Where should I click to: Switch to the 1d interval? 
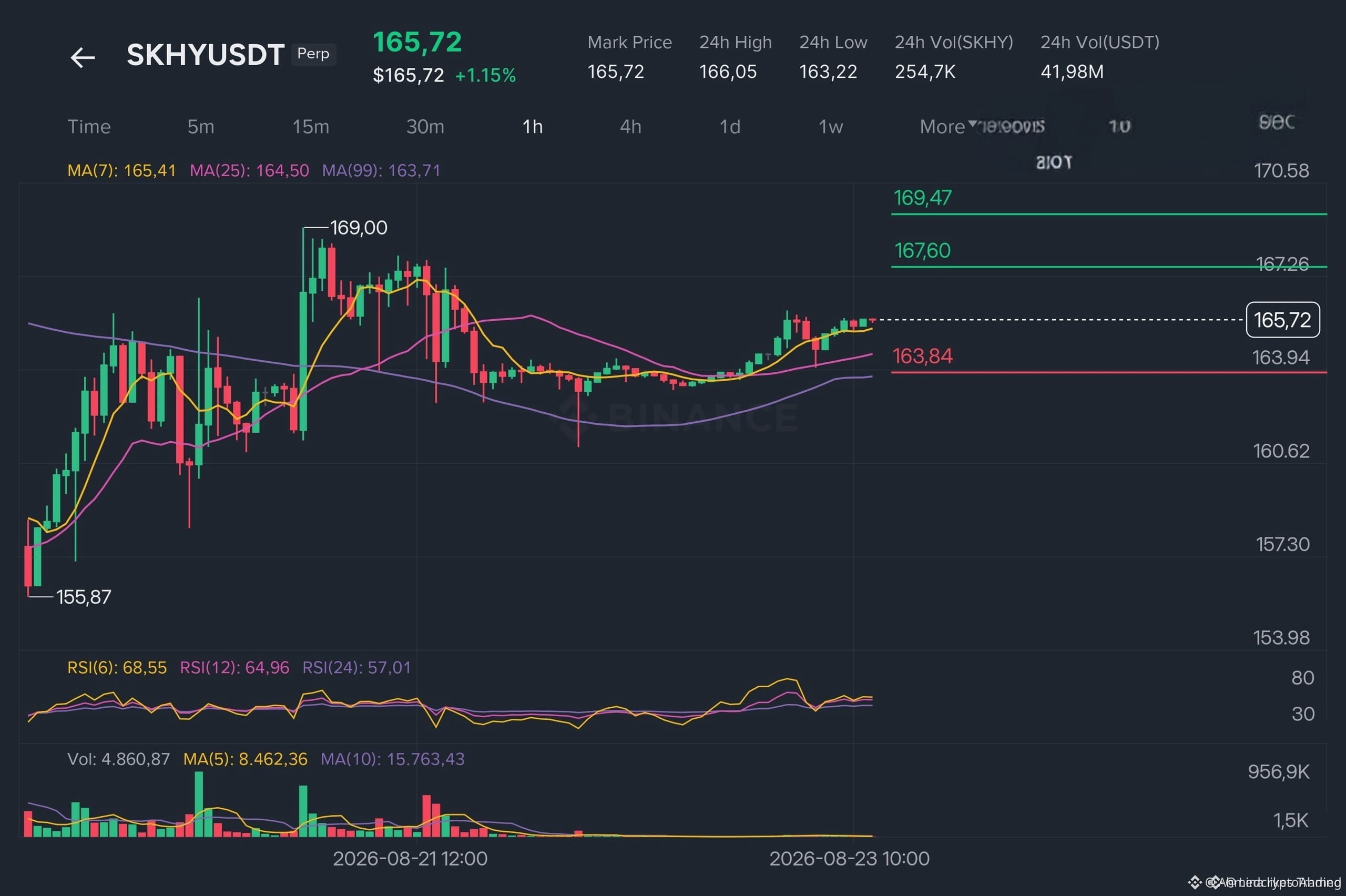[x=730, y=126]
